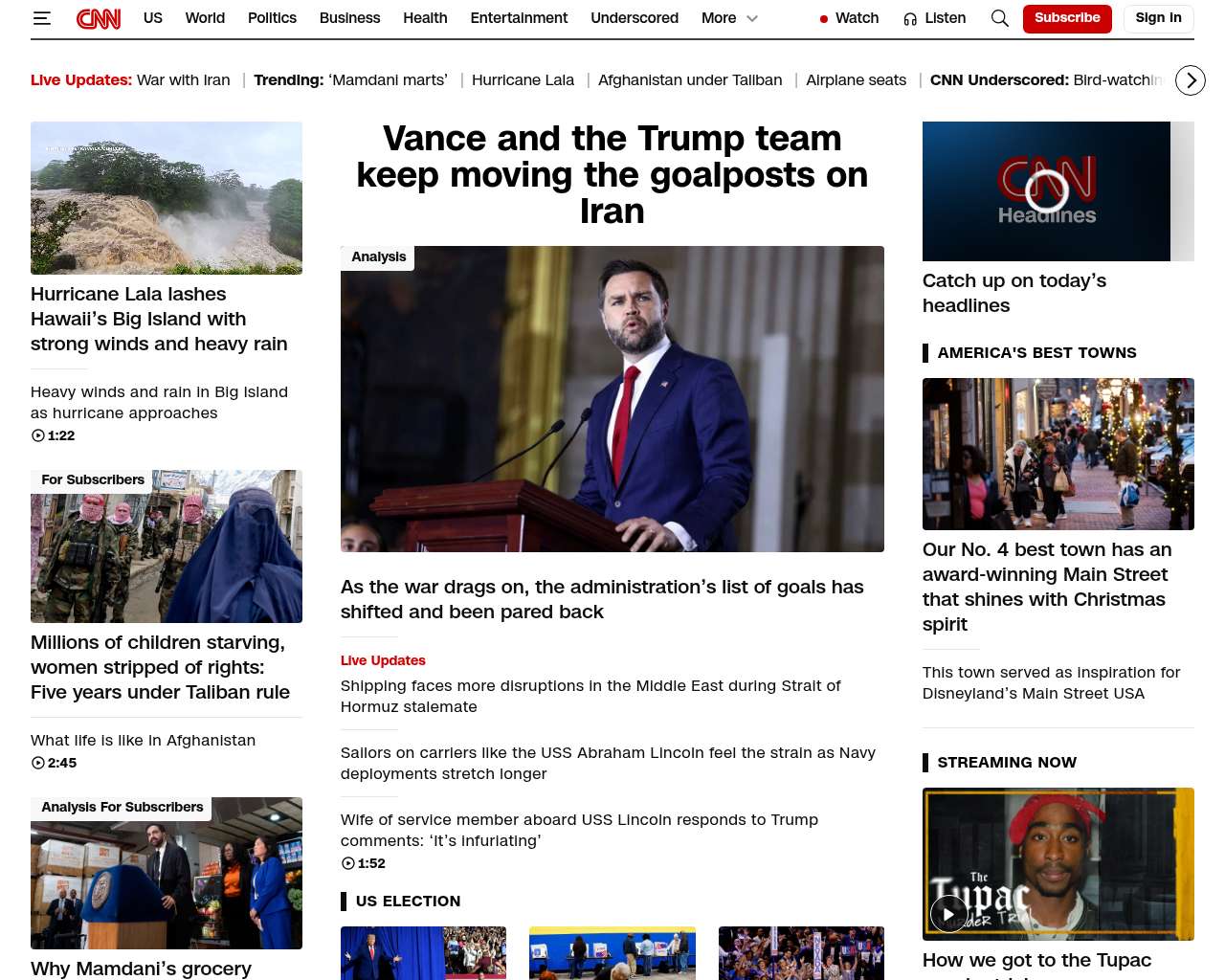Read How we got to the Tupac story
This screenshot has width=1225, height=980.
(1036, 965)
